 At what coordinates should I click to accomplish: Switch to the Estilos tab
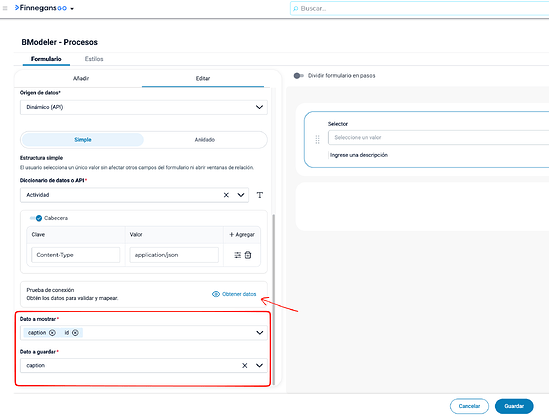pos(94,59)
